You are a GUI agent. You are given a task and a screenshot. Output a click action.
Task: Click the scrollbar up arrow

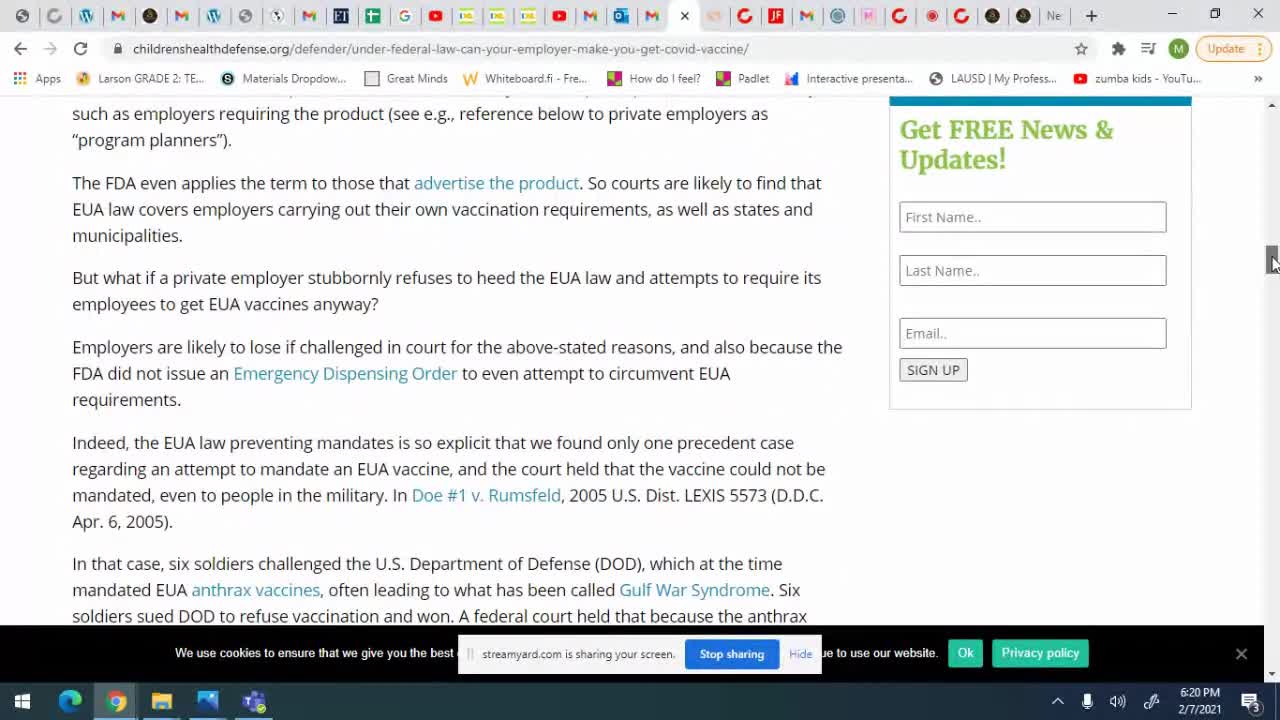coord(1272,104)
